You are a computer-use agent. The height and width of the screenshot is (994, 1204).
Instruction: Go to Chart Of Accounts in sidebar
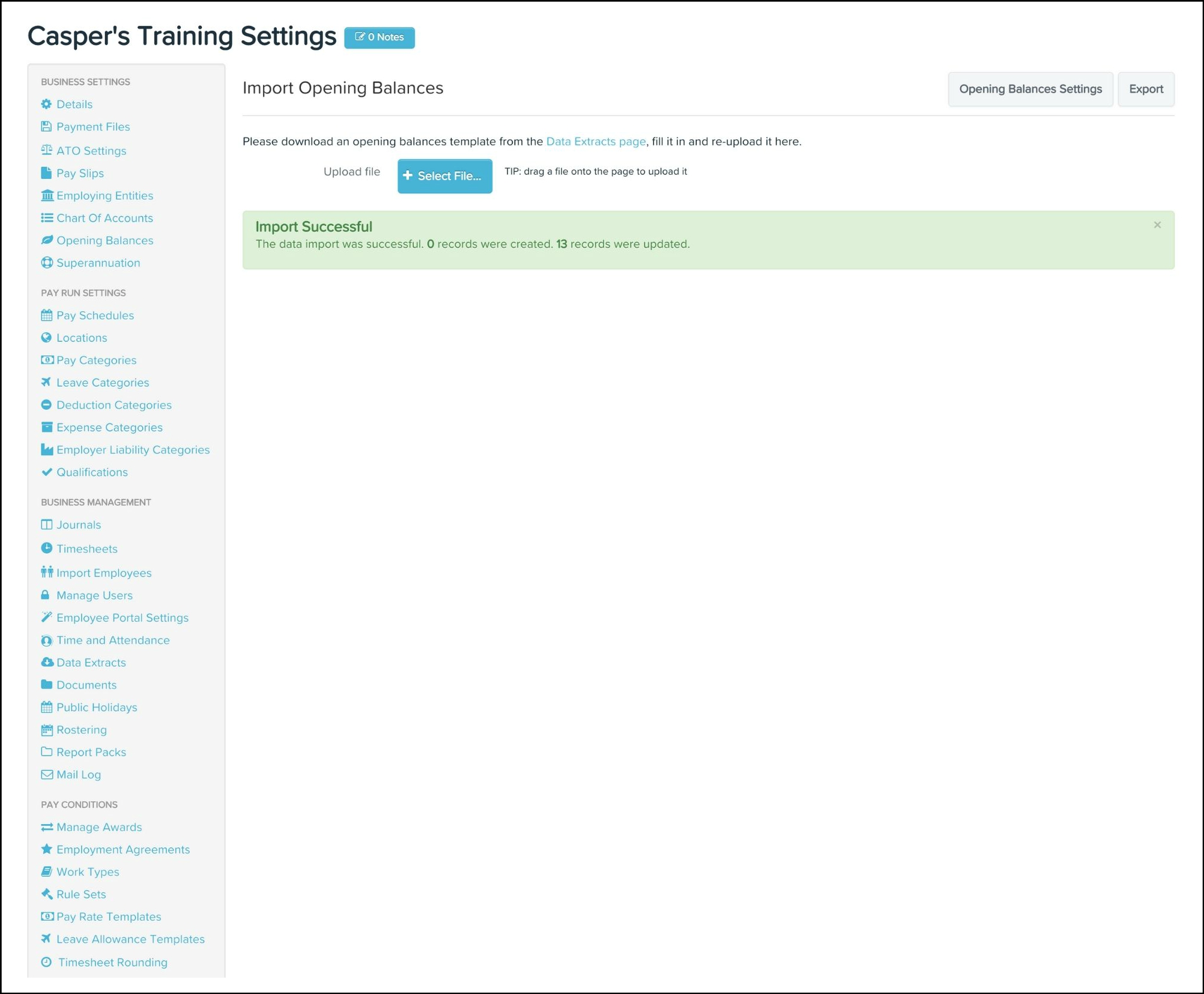[104, 217]
